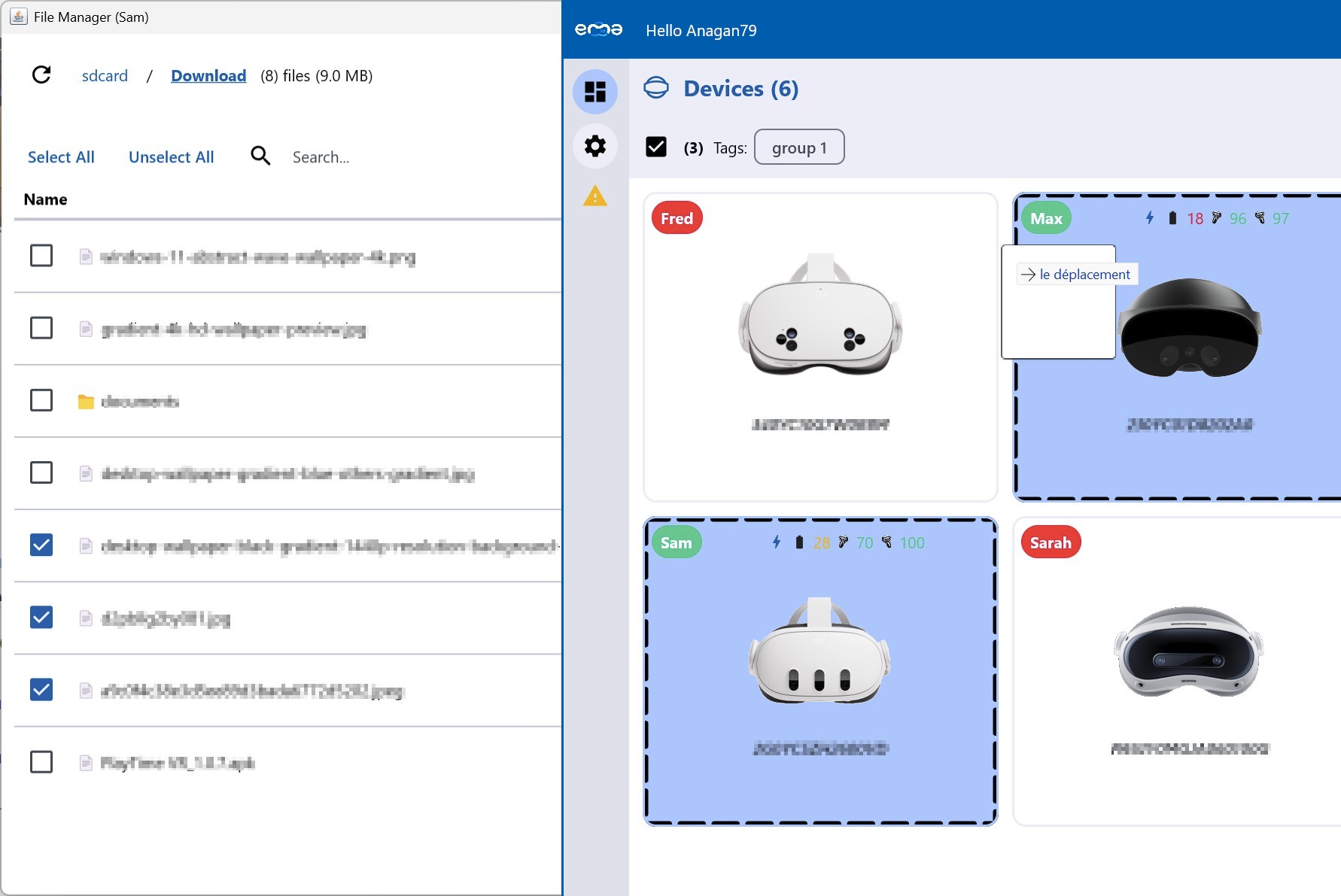This screenshot has width=1341, height=896.
Task: Check the box for the .apk file
Action: pos(41,762)
